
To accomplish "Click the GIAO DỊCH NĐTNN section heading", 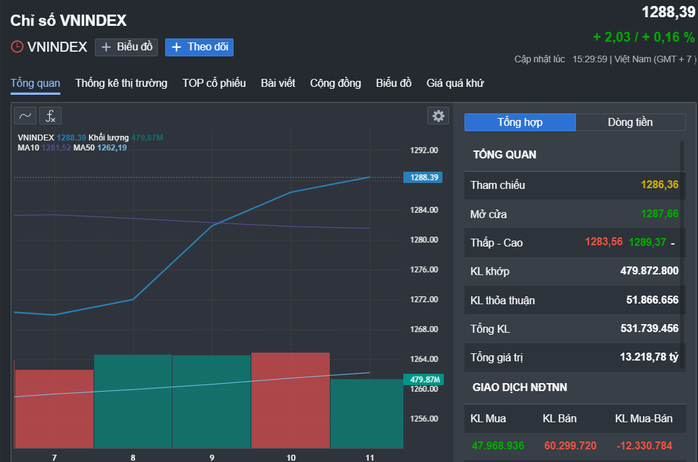I will point(519,387).
